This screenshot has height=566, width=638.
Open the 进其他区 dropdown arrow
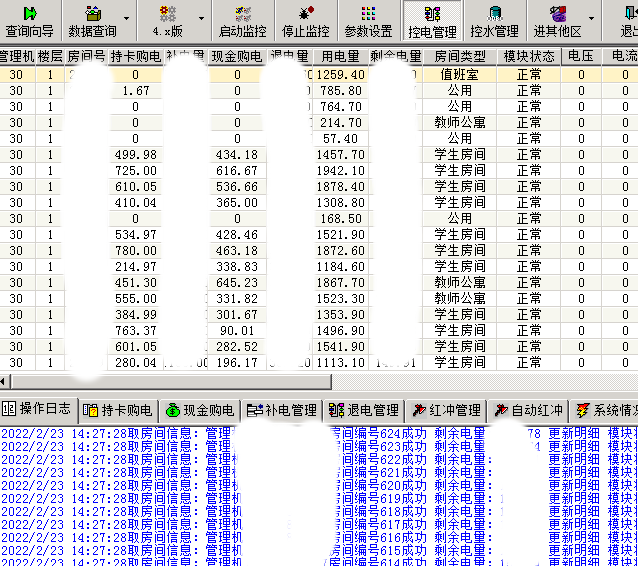tap(592, 19)
